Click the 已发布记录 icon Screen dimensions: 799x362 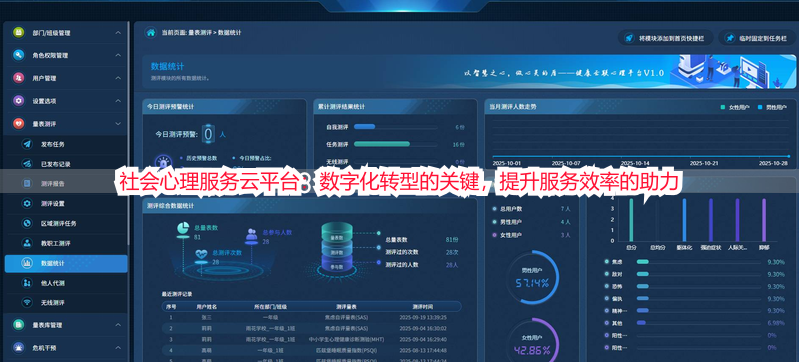27,164
